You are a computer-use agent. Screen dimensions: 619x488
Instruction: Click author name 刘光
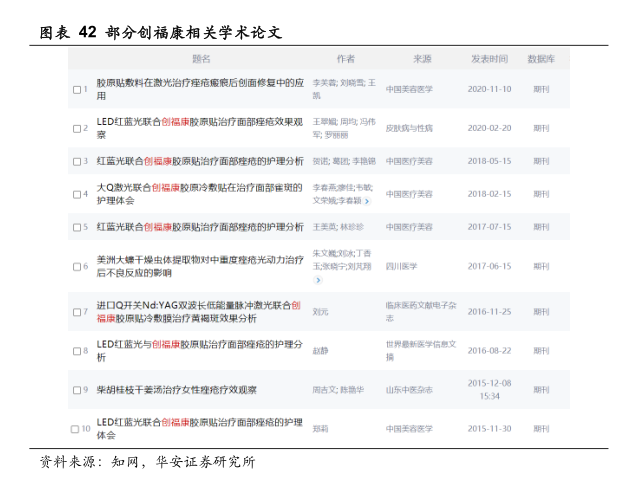[321, 311]
